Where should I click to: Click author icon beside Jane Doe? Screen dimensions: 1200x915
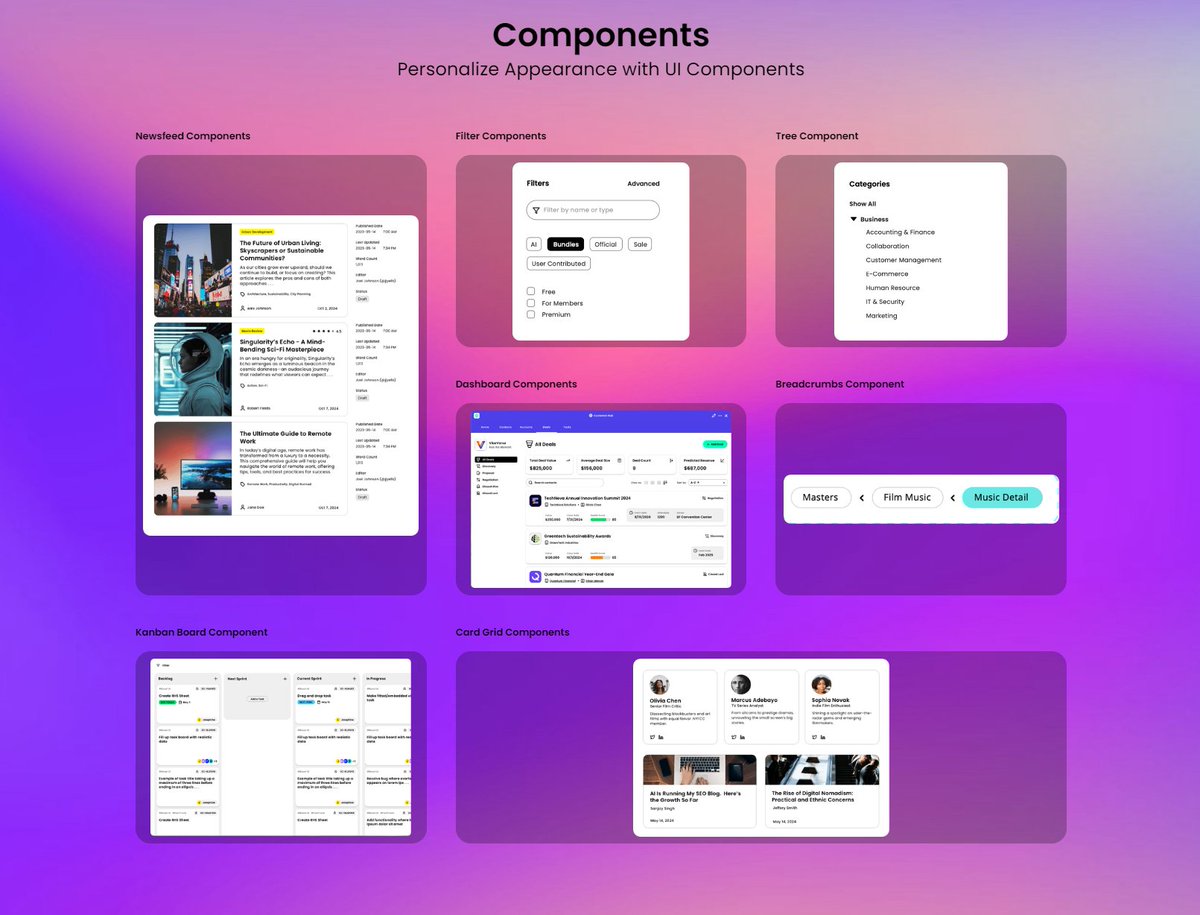[x=243, y=507]
